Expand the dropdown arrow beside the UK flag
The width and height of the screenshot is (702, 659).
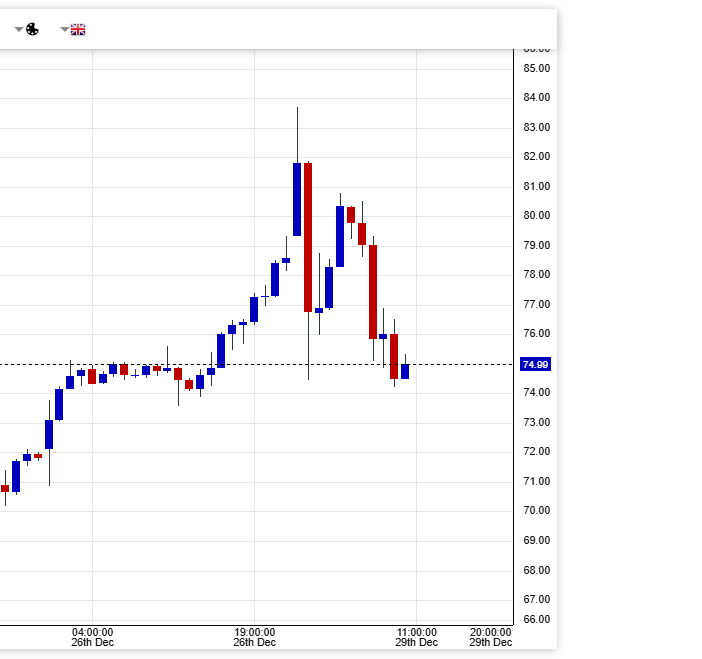pyautogui.click(x=65, y=30)
